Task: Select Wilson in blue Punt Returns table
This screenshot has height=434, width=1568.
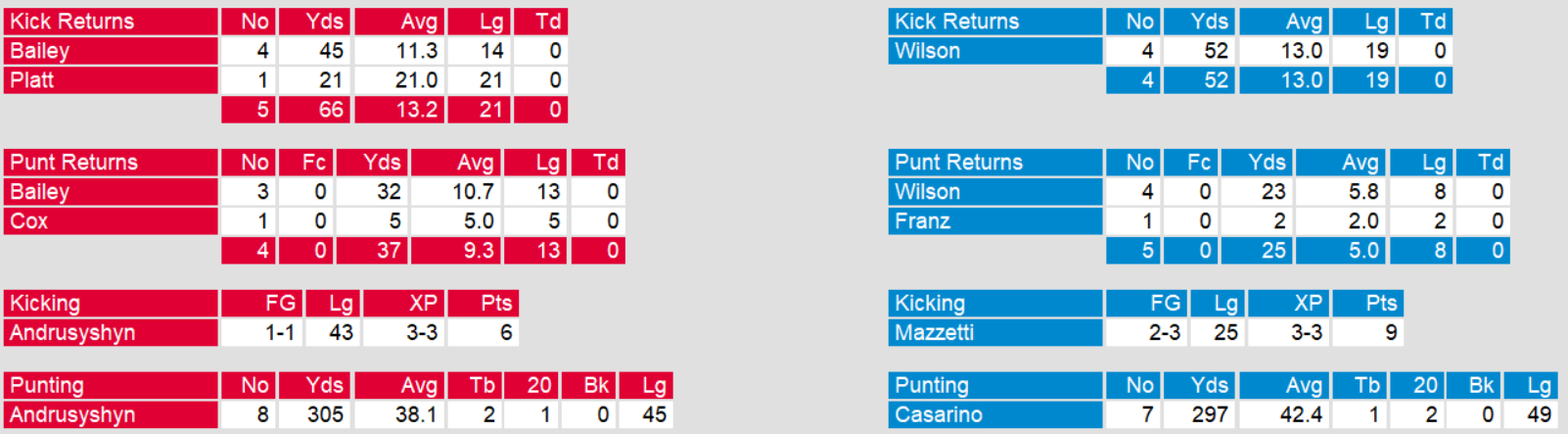Action: pyautogui.click(x=927, y=192)
